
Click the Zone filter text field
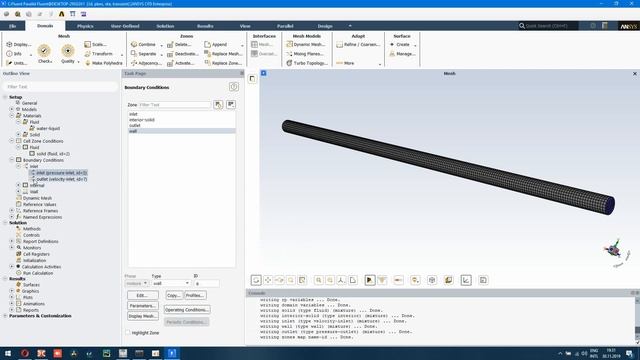tap(175, 105)
